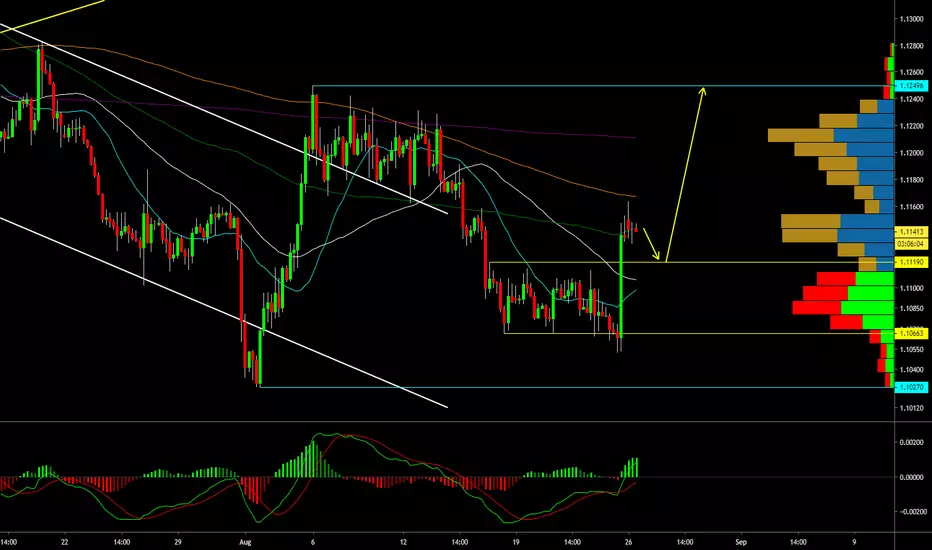Click 1.11800 on the price scale
Screen dimensions: 932x550
pos(912,180)
